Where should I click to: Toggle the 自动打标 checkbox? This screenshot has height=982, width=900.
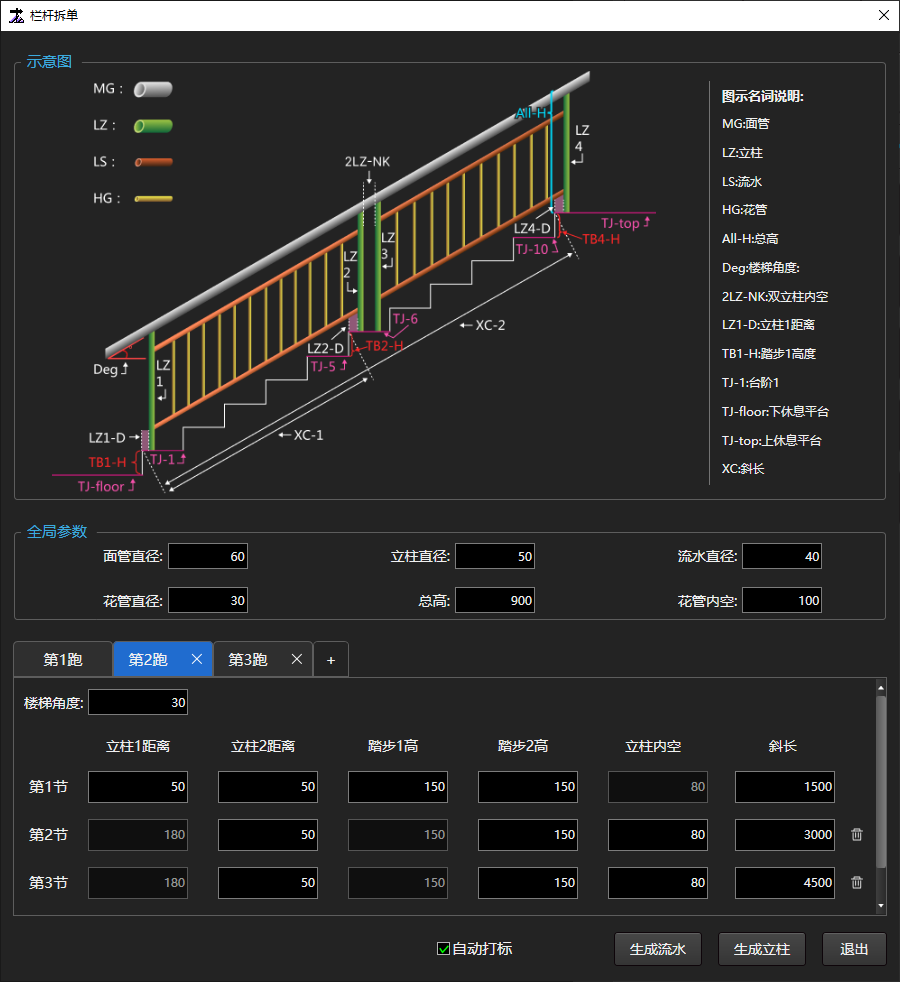click(444, 948)
